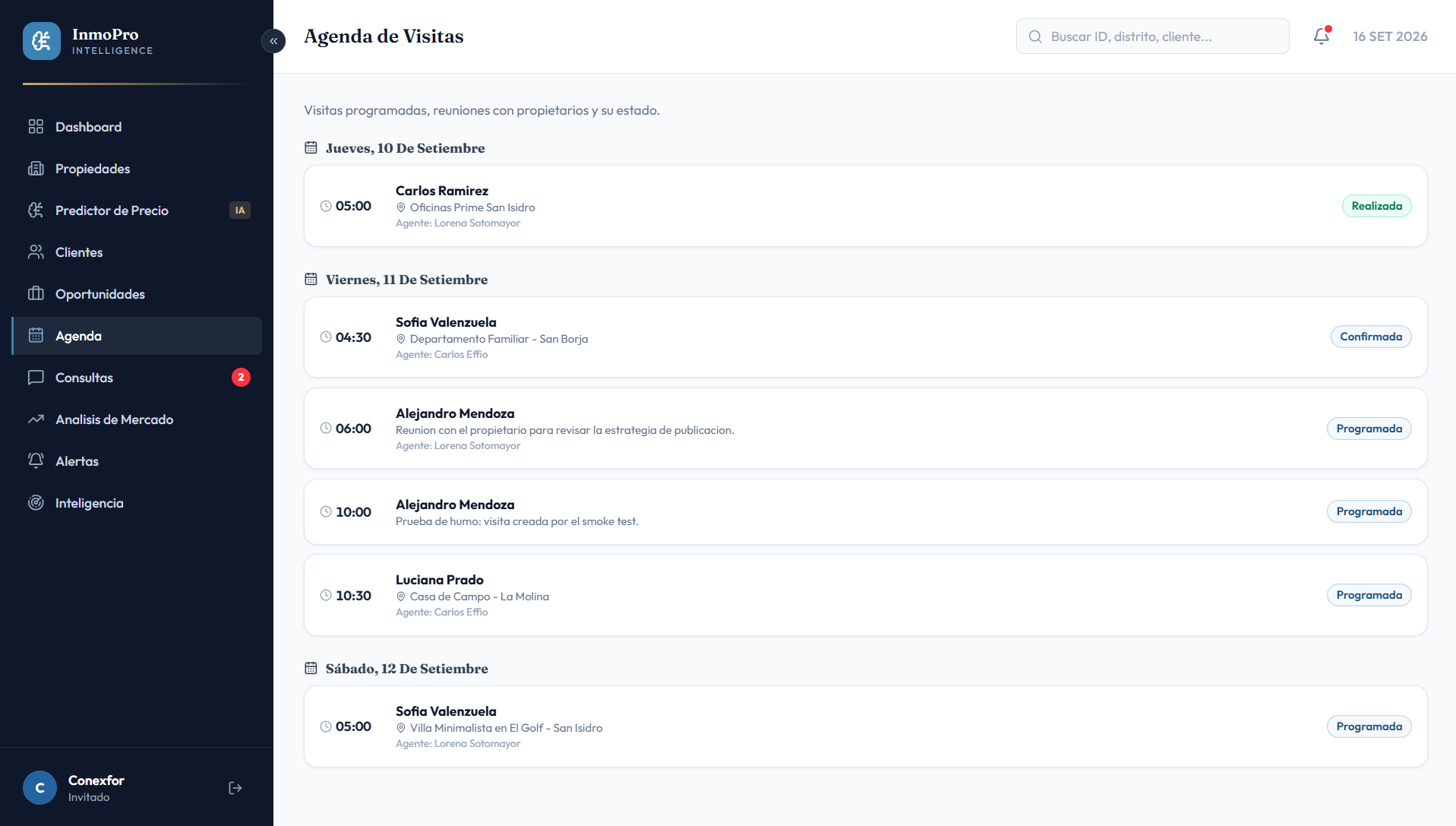Open the Dashboard section
This screenshot has width=1456, height=826.
pos(137,127)
